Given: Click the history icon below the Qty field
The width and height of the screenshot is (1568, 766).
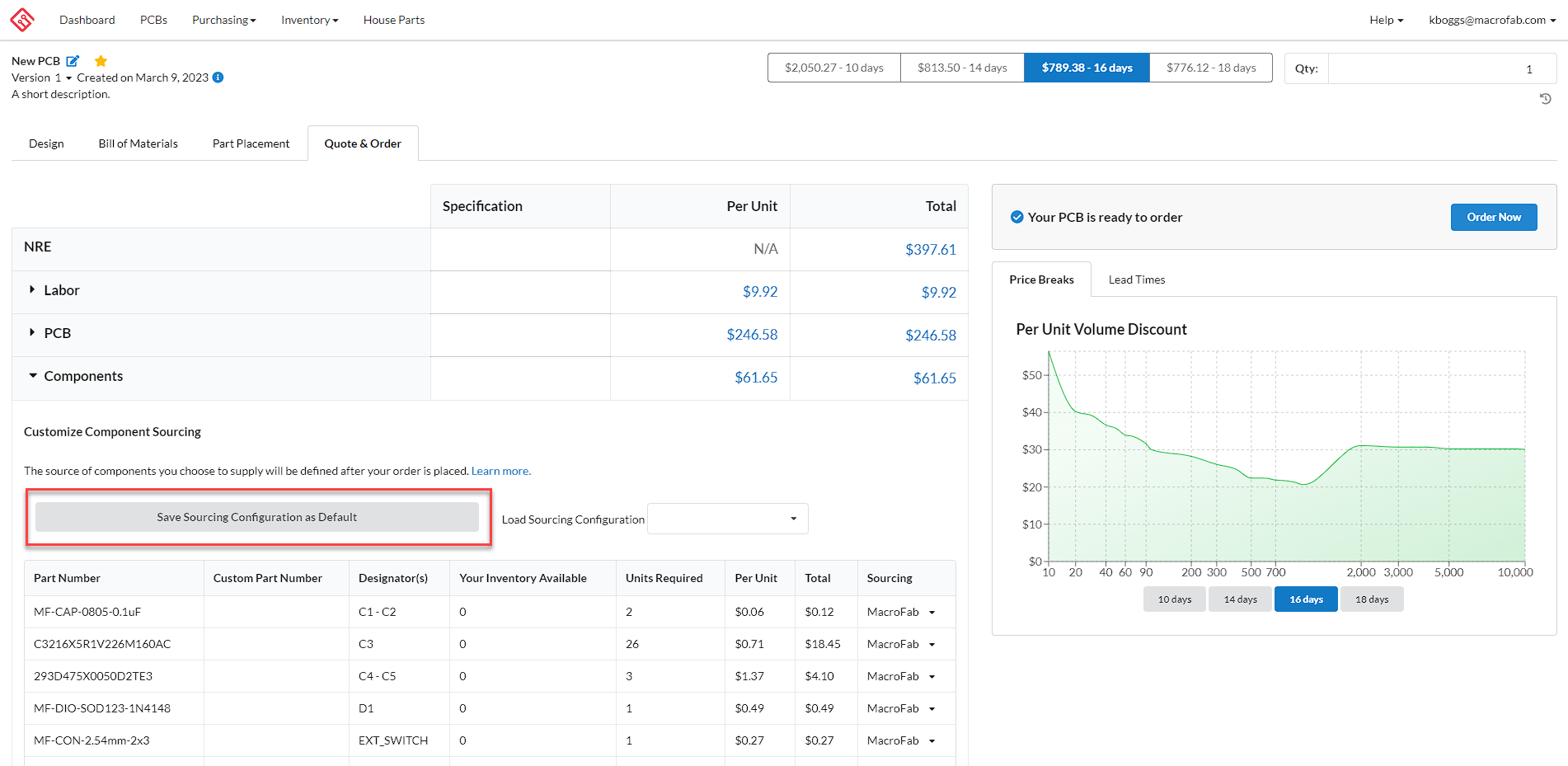Looking at the screenshot, I should [x=1546, y=99].
